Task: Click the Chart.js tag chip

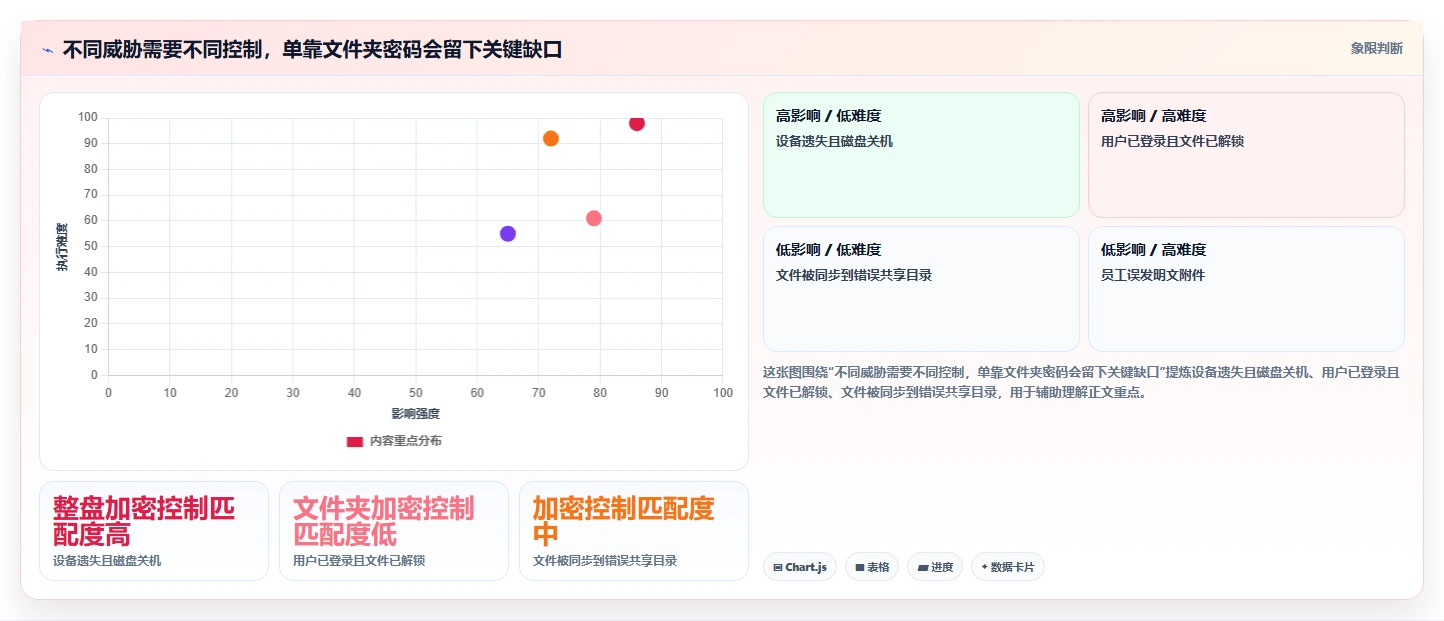Action: click(800, 567)
